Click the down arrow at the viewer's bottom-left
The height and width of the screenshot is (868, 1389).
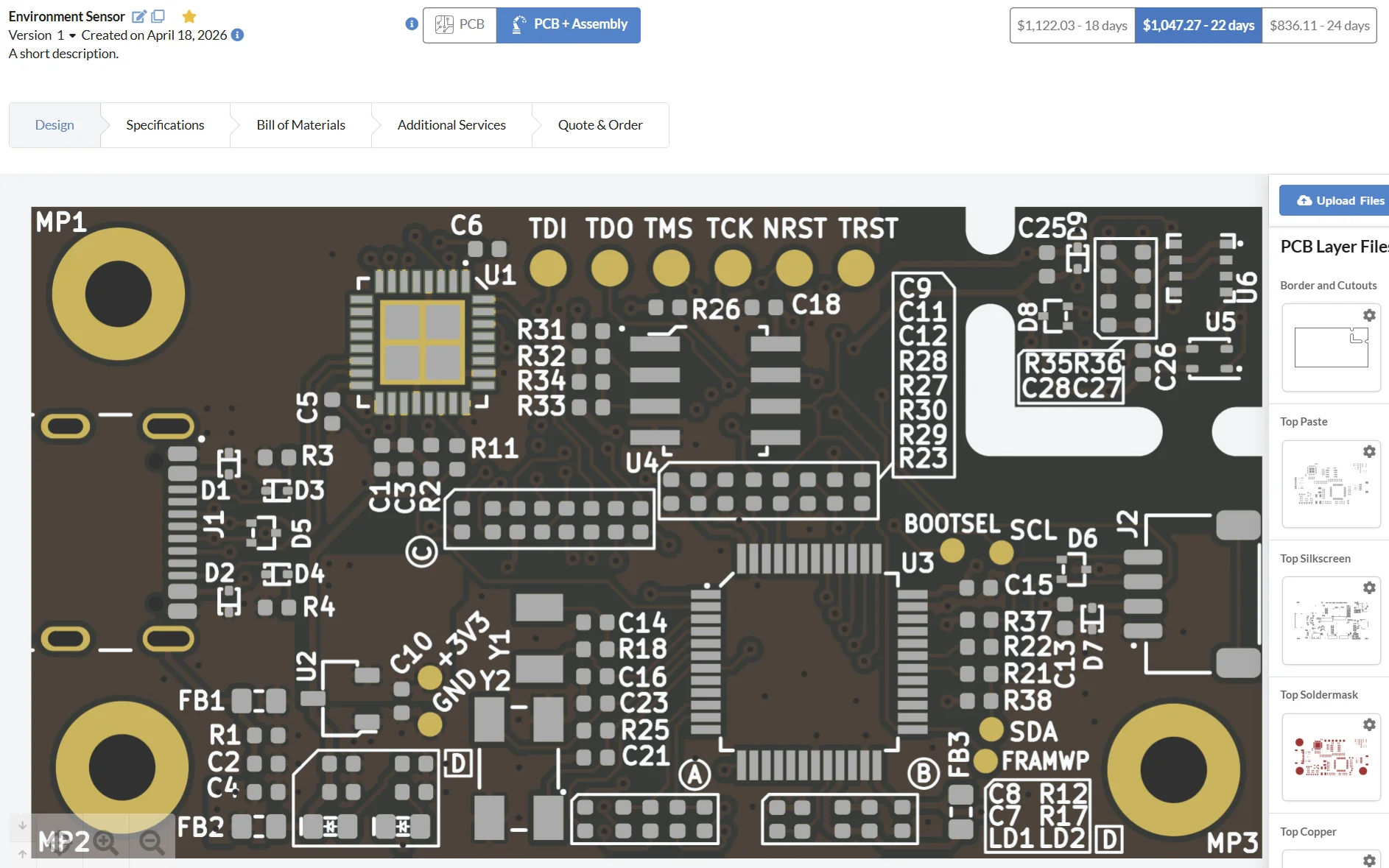(x=22, y=825)
